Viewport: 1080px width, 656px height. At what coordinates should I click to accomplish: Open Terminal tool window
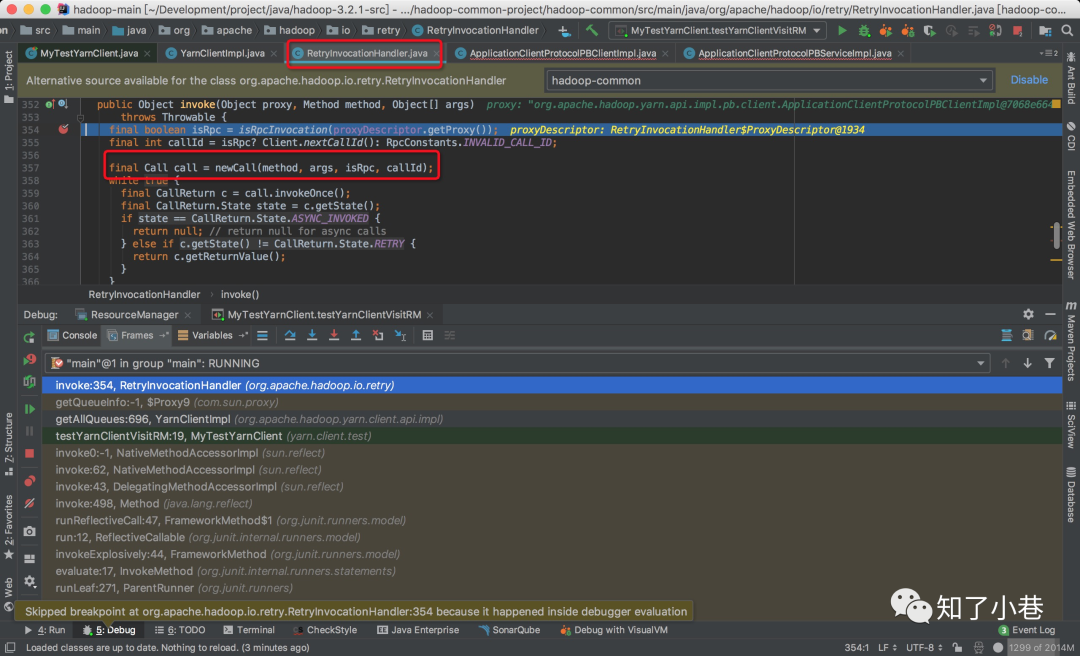click(249, 630)
